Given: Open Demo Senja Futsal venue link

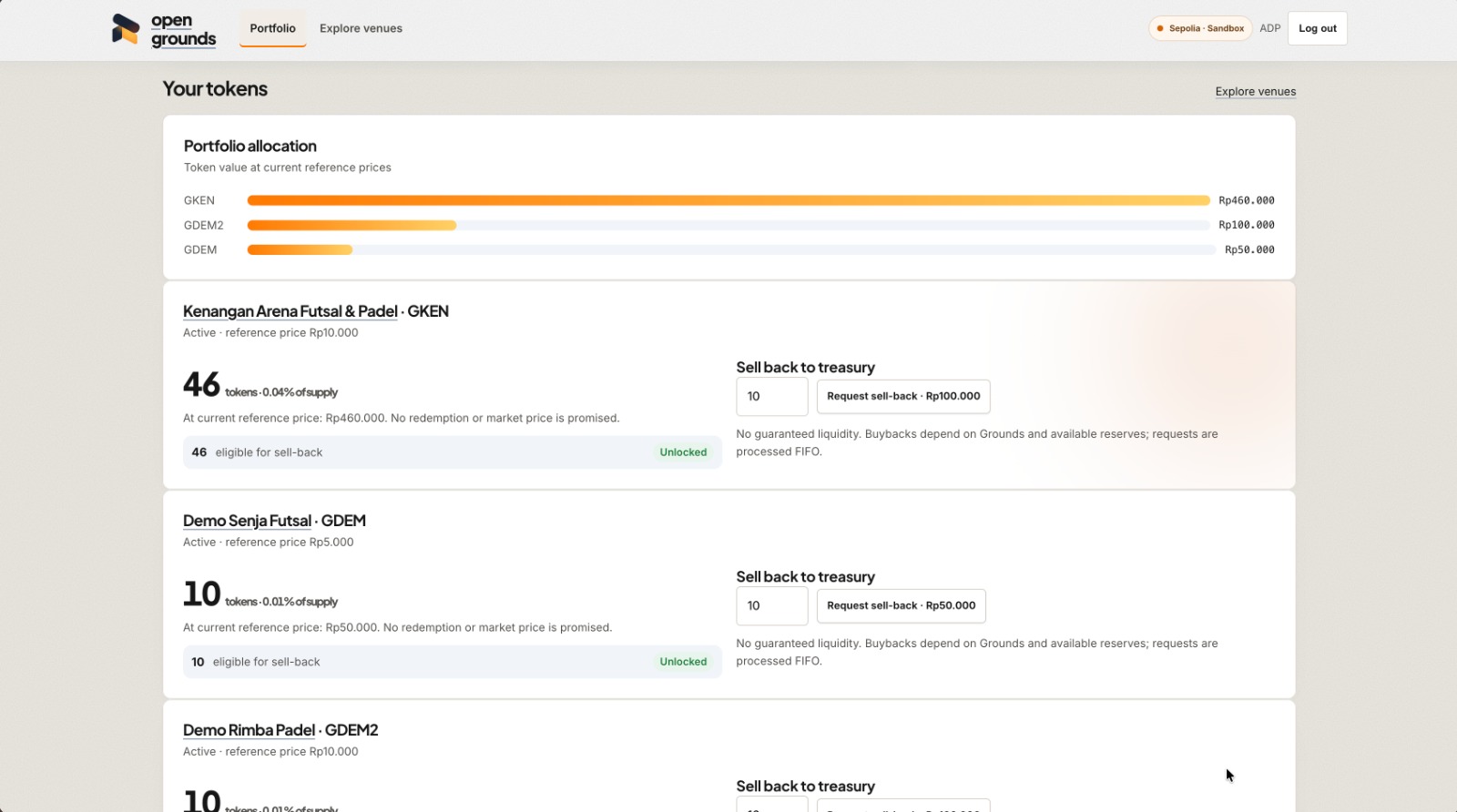Looking at the screenshot, I should [x=247, y=521].
